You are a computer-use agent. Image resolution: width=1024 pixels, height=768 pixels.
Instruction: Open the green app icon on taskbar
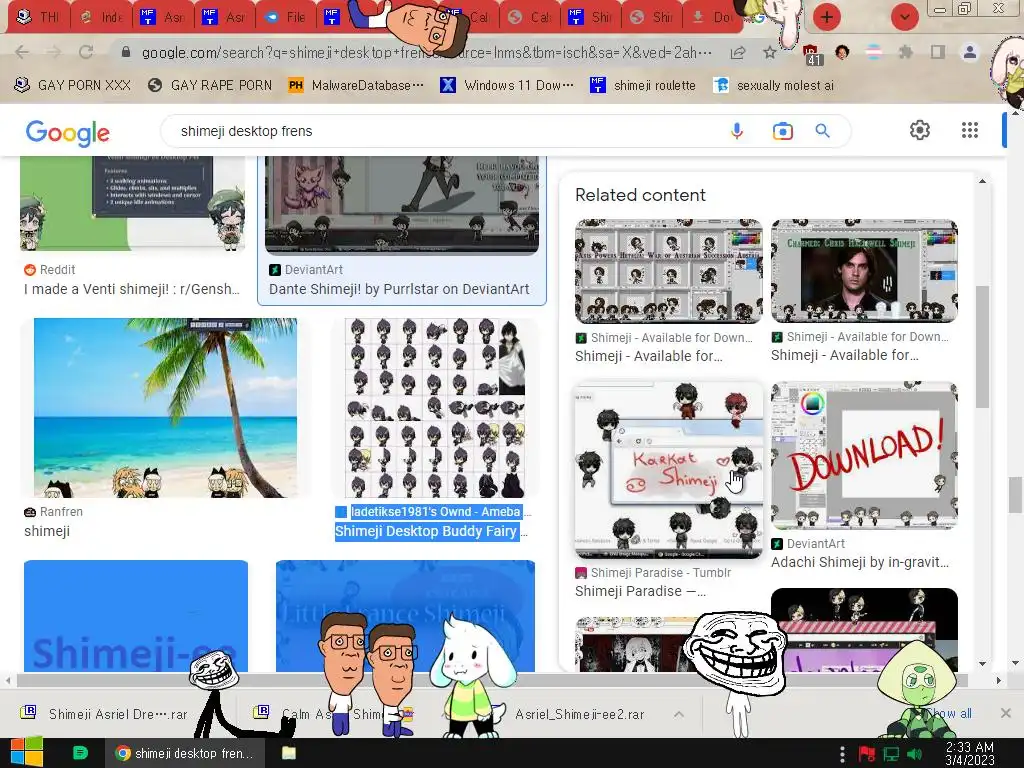(x=80, y=753)
